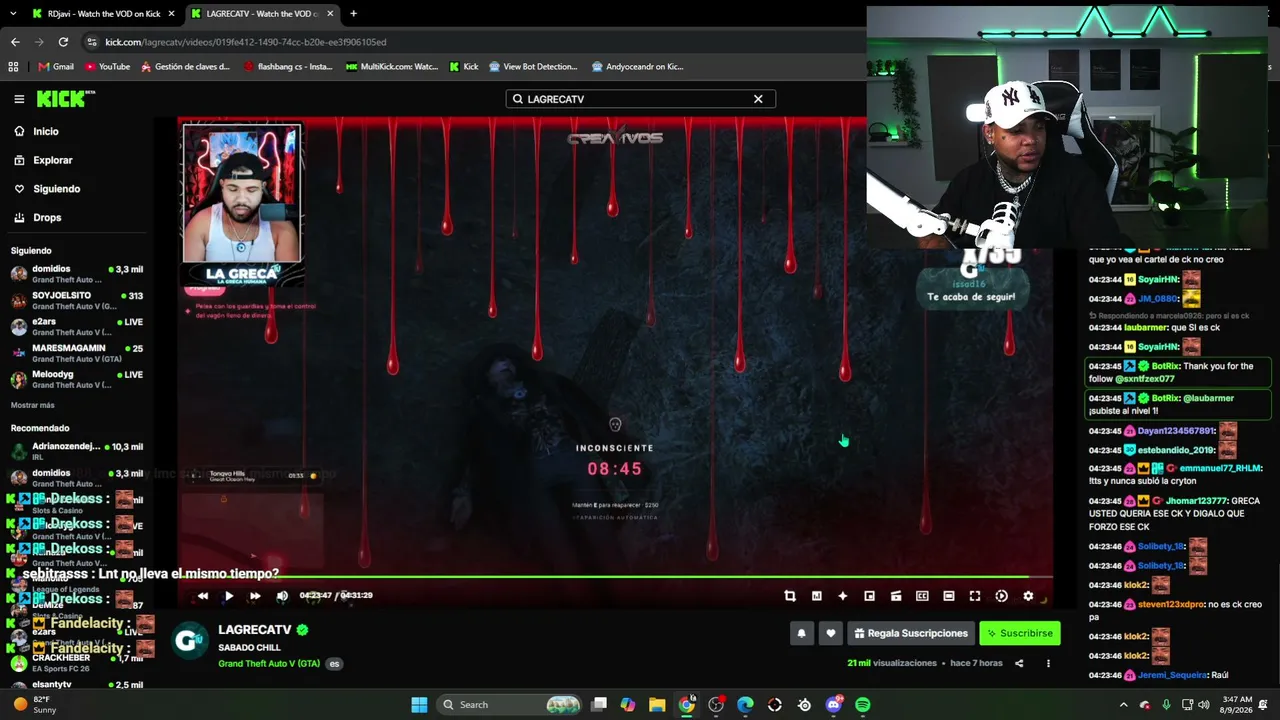Play the paused VOD
Viewport: 1280px width, 720px height.
coord(229,596)
